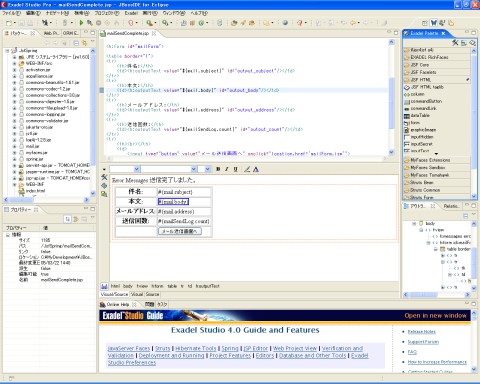Close the Exadel Palette view tab
This screenshot has height=384, width=480.
tap(443, 33)
